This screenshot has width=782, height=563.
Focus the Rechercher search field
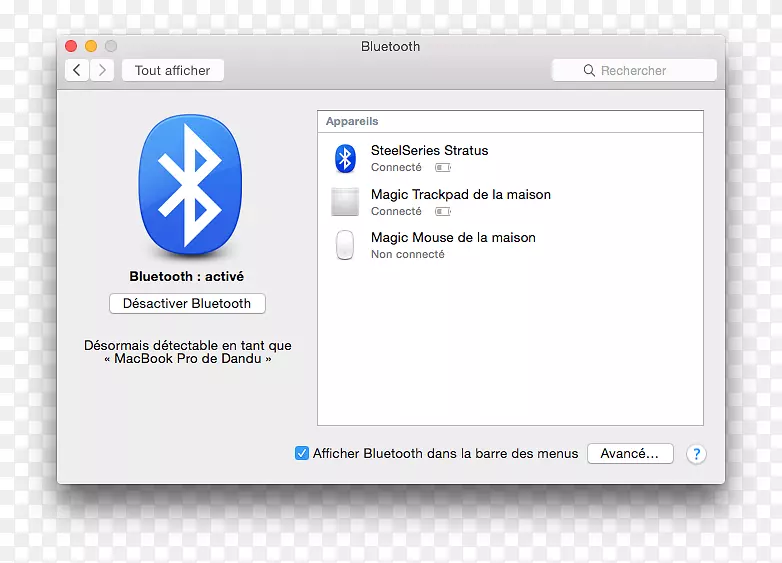coord(634,70)
